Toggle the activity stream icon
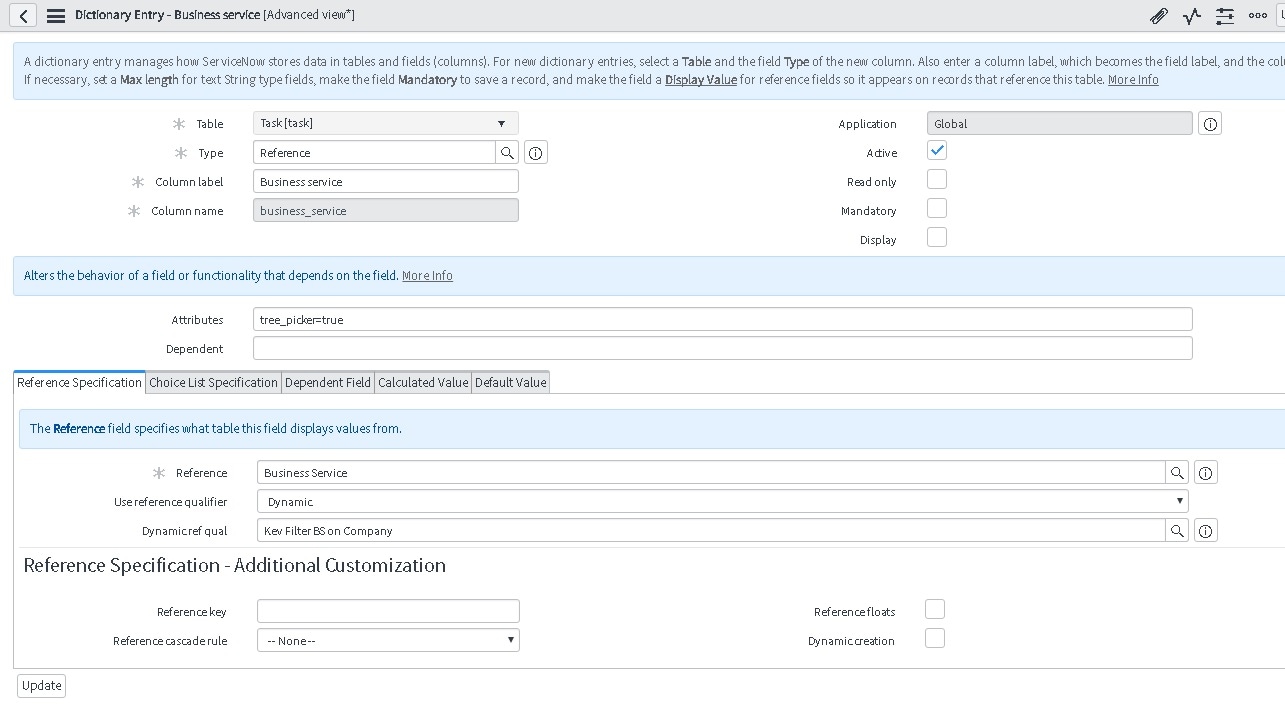Image resolution: width=1285 pixels, height=706 pixels. (x=1191, y=15)
